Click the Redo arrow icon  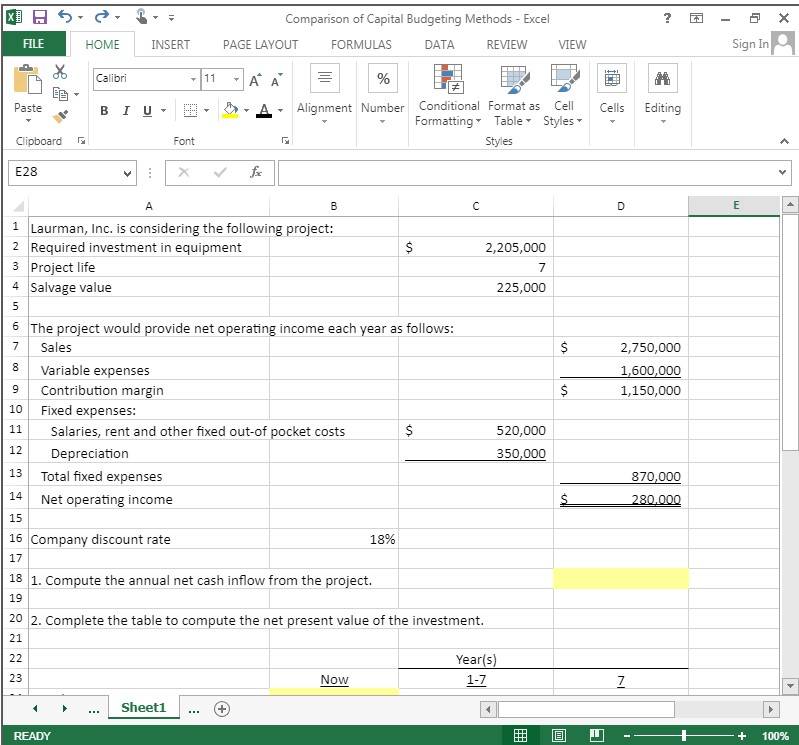point(102,17)
